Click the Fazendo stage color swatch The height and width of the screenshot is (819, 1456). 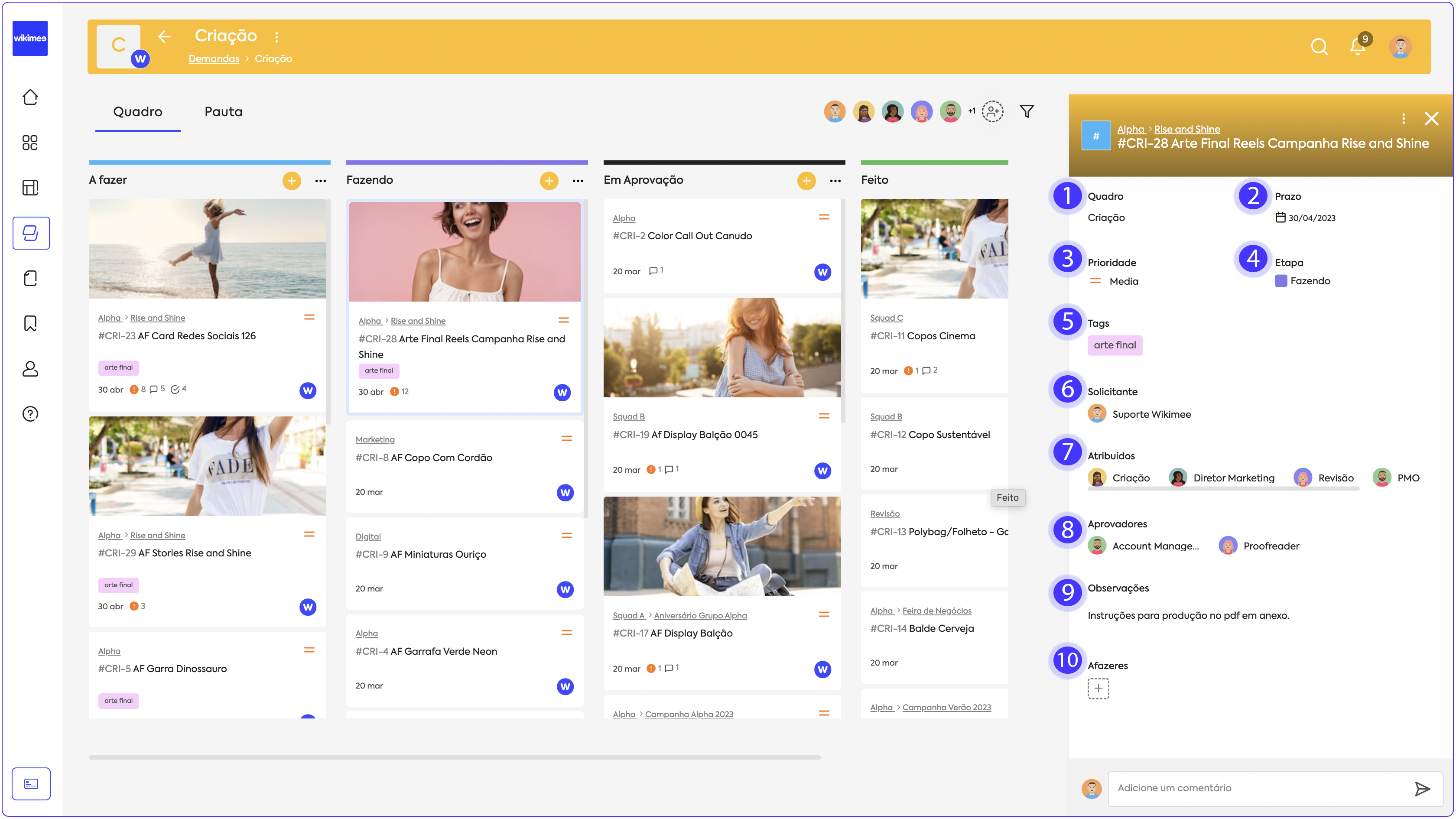point(1281,281)
